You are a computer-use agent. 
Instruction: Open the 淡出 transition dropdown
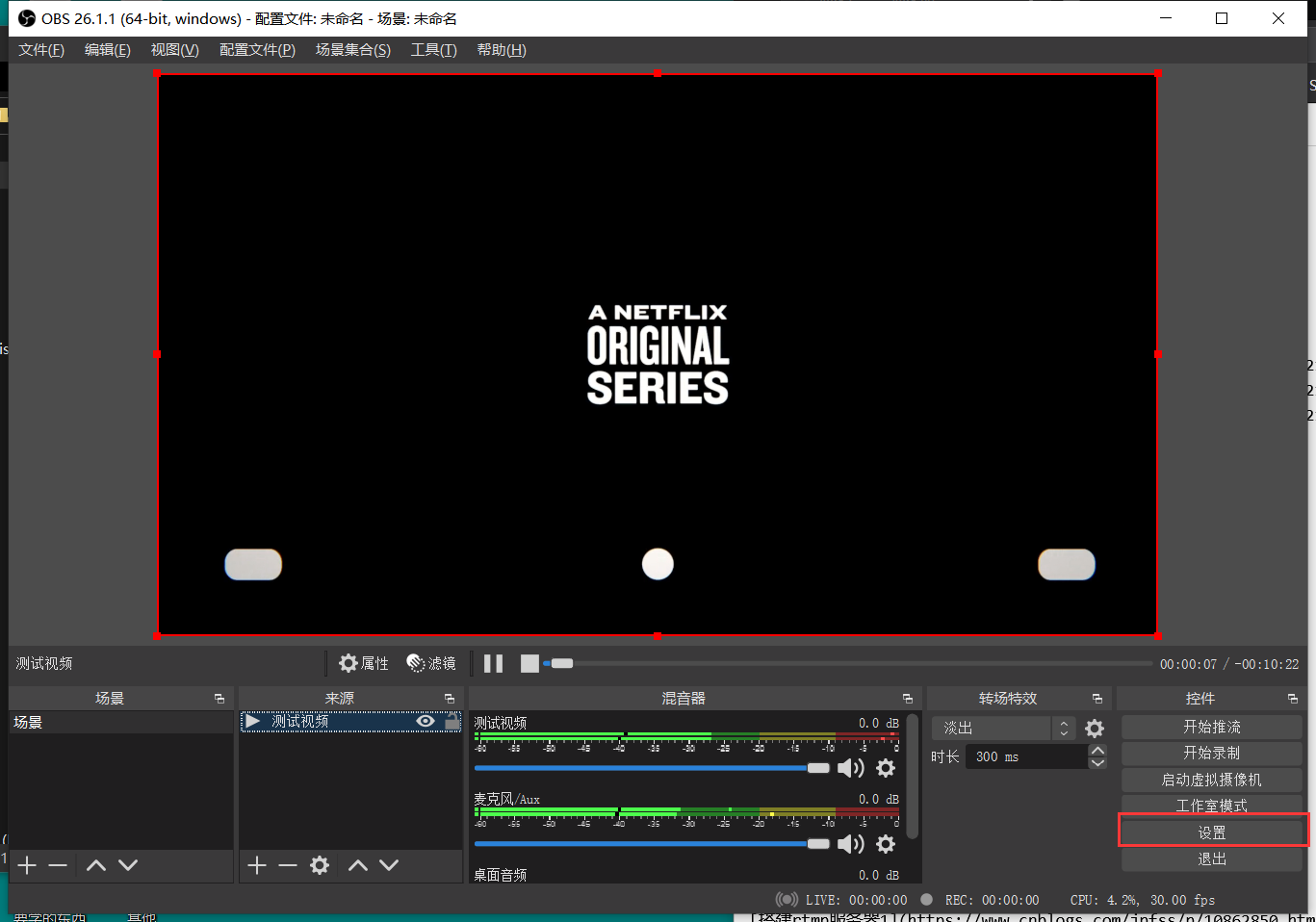click(1003, 729)
